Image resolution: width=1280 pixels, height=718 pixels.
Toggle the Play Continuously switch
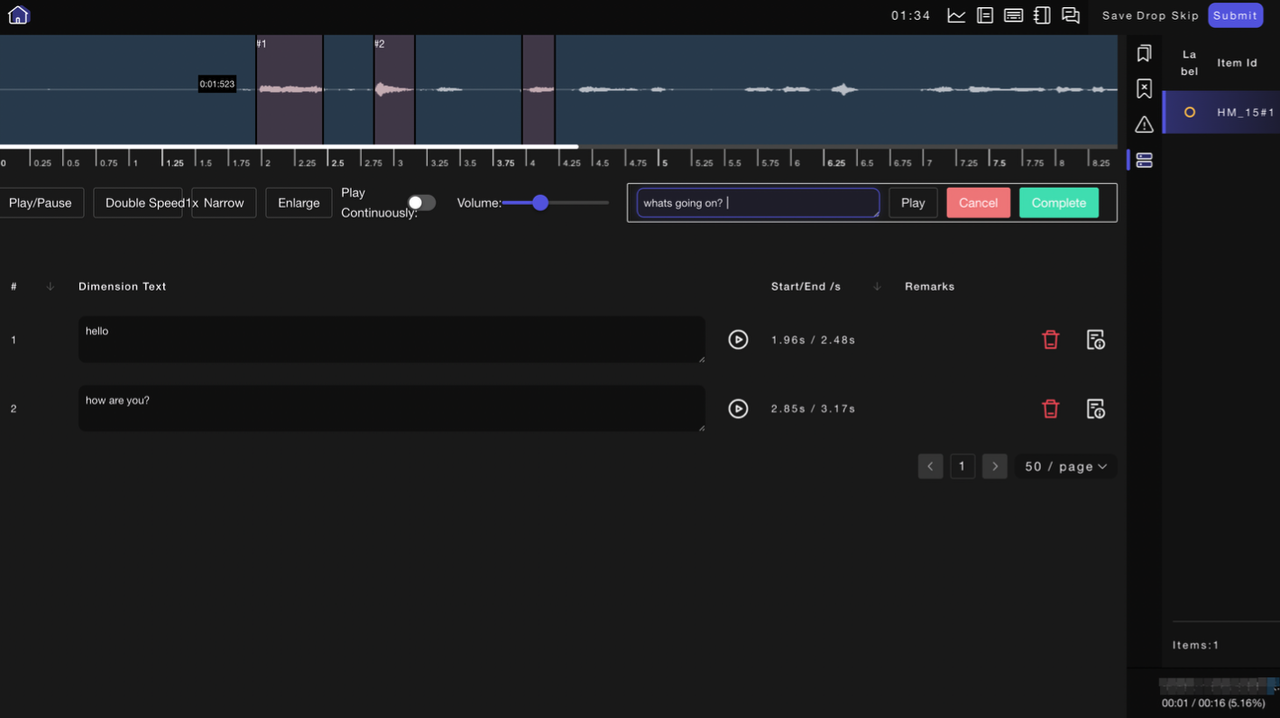(421, 203)
